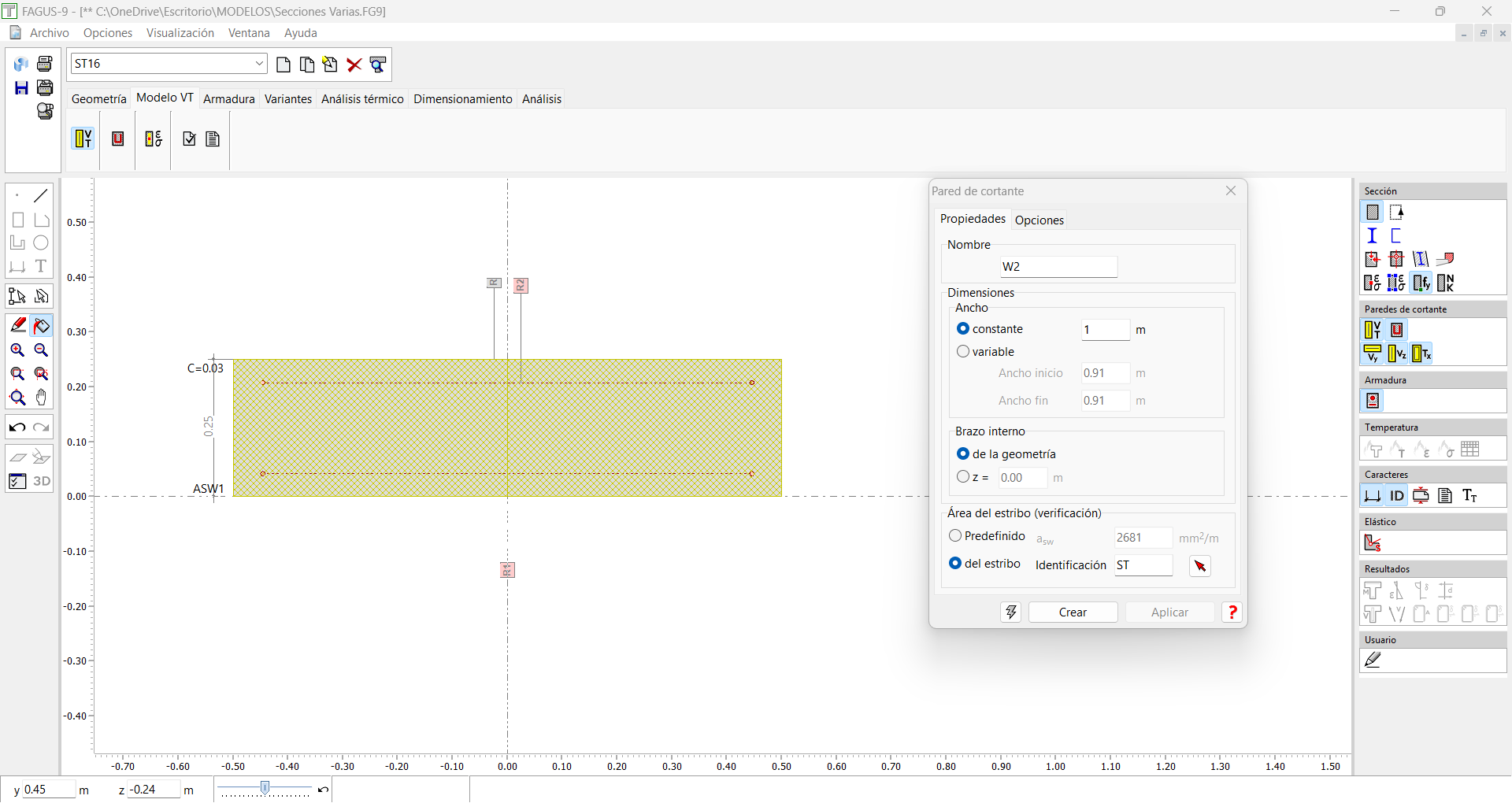This screenshot has width=1512, height=803.
Task: Click the ID characters icon
Action: pyautogui.click(x=1396, y=495)
